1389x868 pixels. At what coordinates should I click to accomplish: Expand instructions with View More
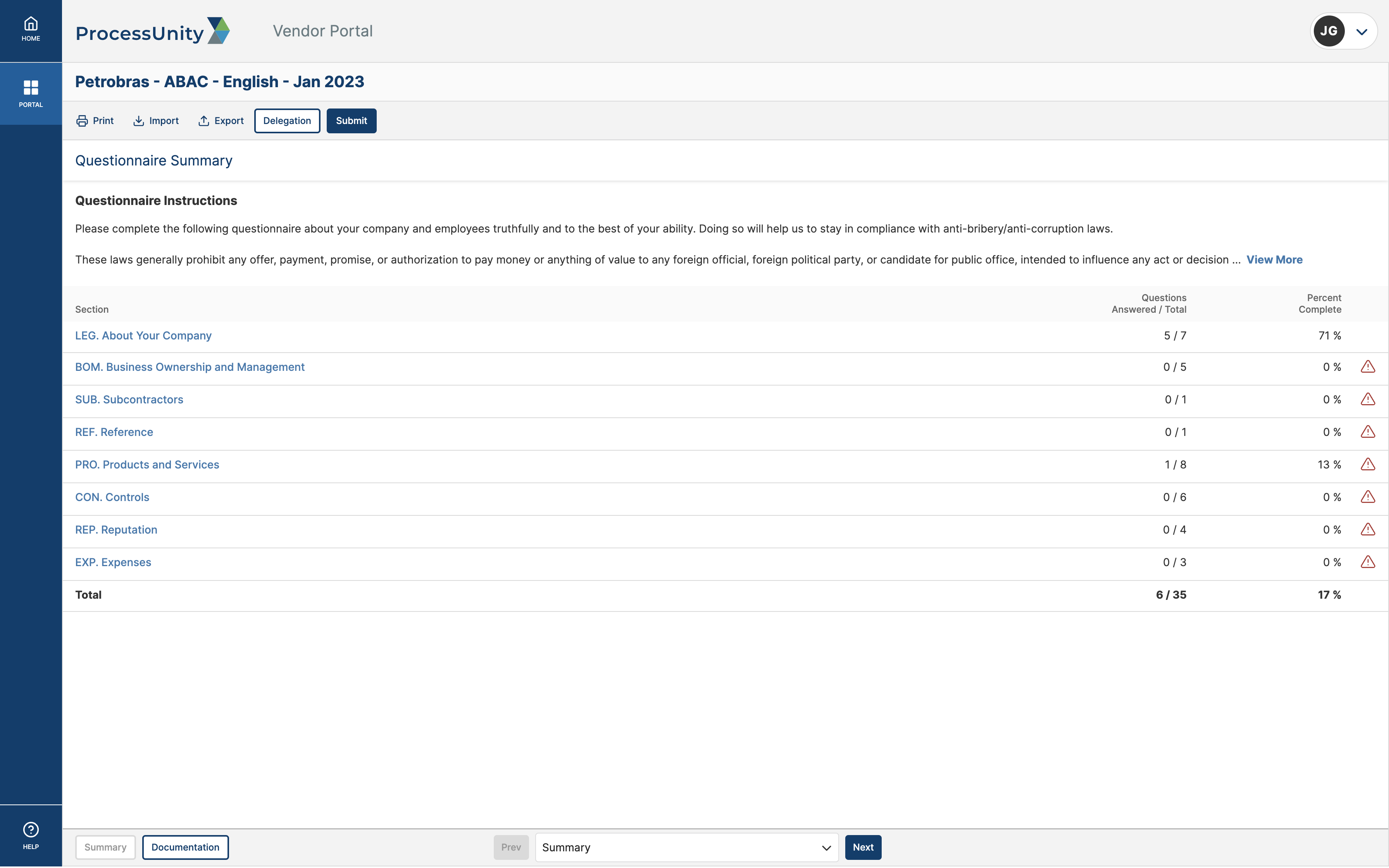[x=1274, y=260]
